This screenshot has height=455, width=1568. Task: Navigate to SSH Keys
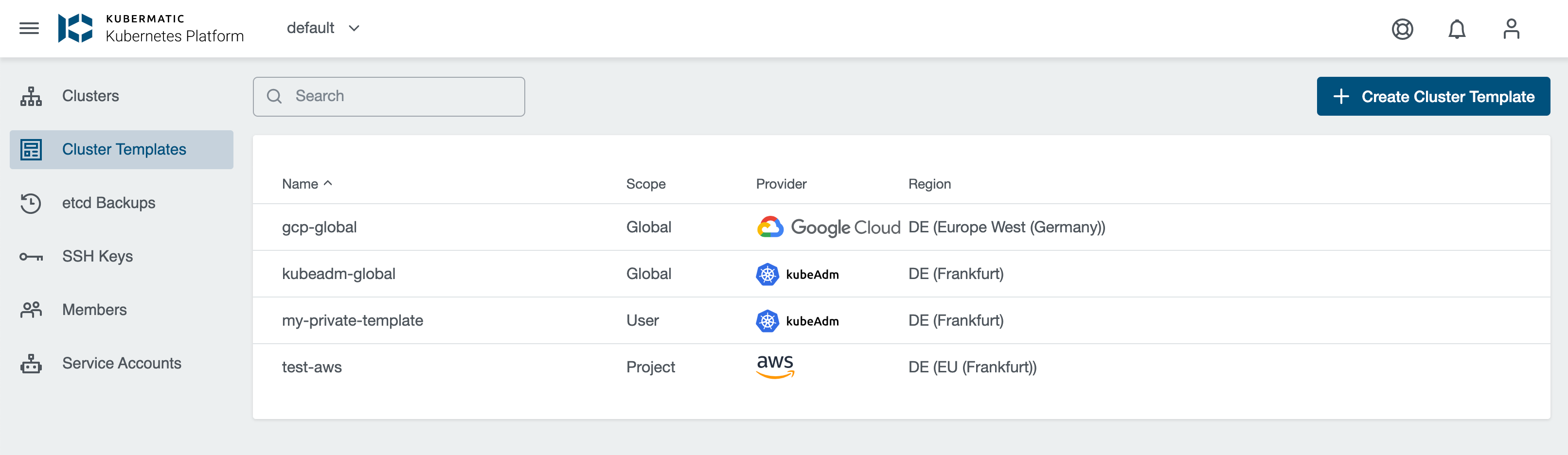click(97, 256)
